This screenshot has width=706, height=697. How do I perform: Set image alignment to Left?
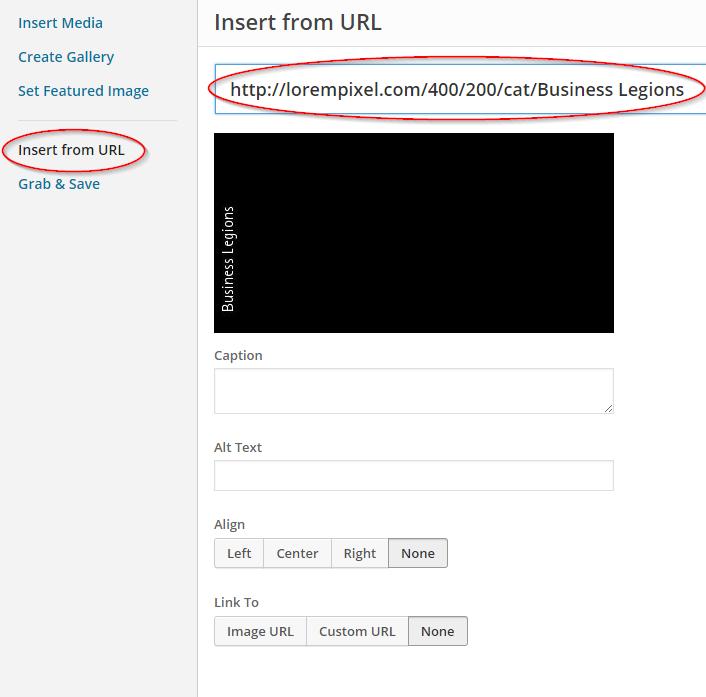[239, 553]
